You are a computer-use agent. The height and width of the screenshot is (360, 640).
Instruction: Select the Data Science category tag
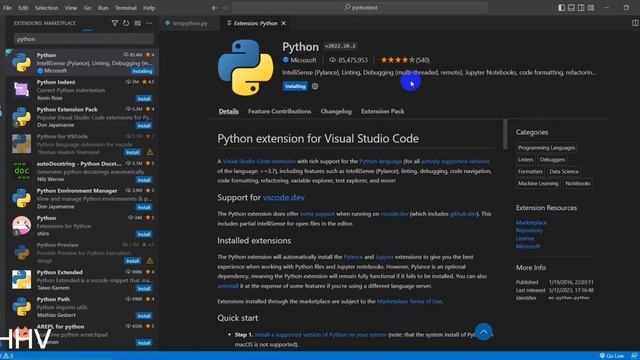pos(564,171)
